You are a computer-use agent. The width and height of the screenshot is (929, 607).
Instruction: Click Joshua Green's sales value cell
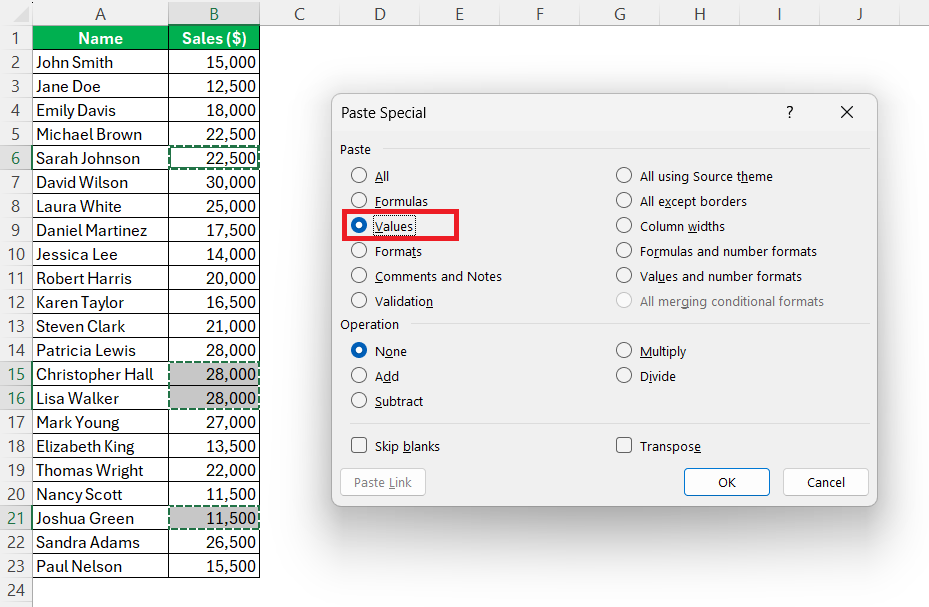click(x=214, y=518)
